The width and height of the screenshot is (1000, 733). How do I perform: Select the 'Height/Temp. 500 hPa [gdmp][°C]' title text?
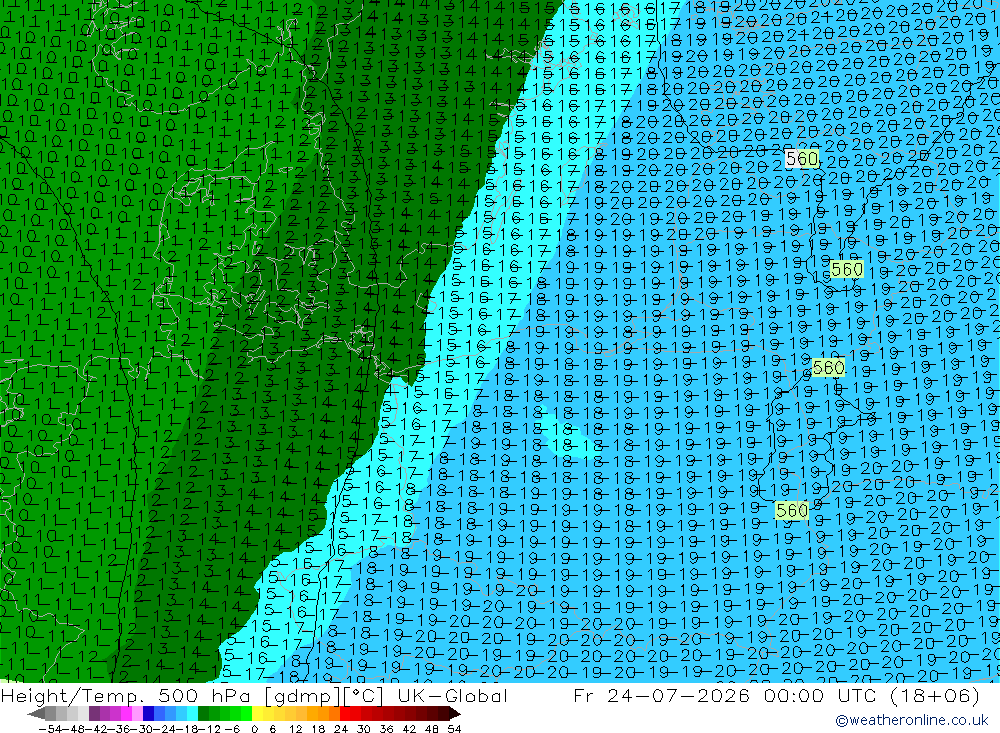click(191, 695)
